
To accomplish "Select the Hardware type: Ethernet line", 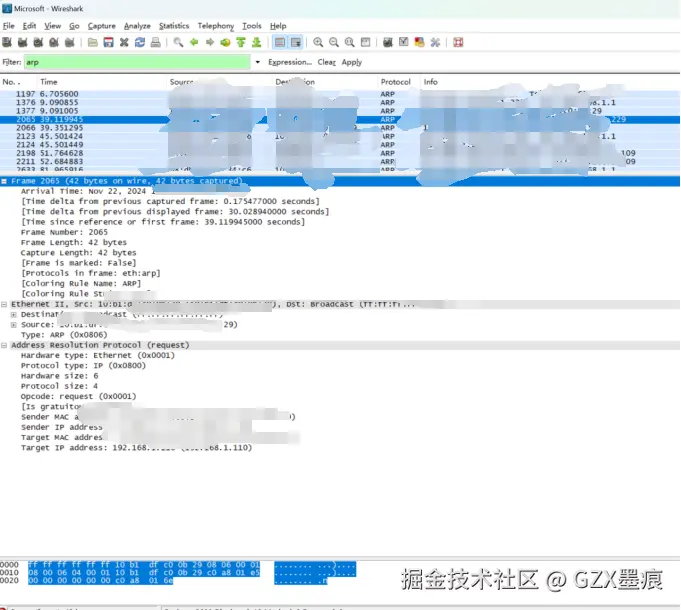I will pos(98,355).
